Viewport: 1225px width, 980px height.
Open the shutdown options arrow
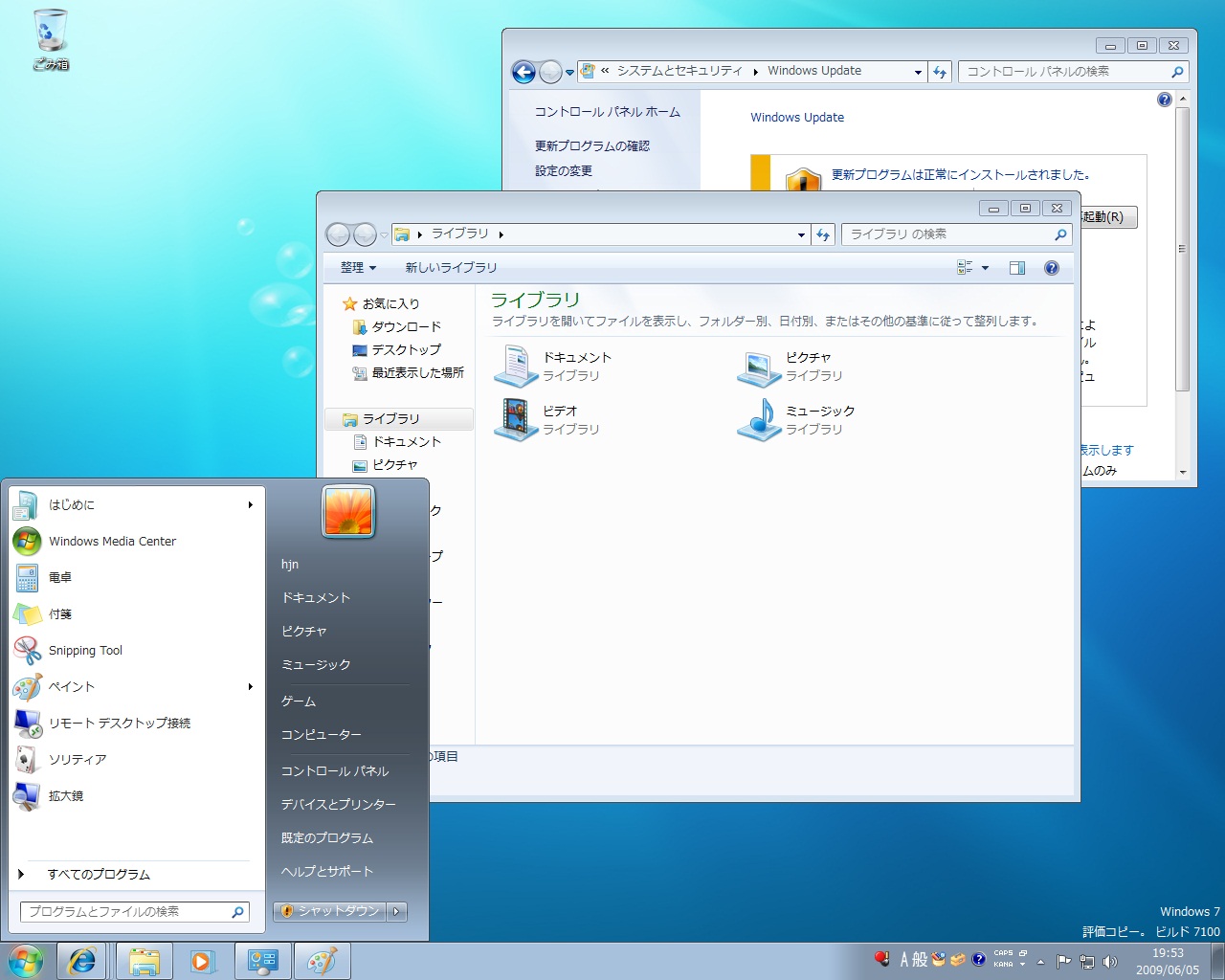point(397,911)
